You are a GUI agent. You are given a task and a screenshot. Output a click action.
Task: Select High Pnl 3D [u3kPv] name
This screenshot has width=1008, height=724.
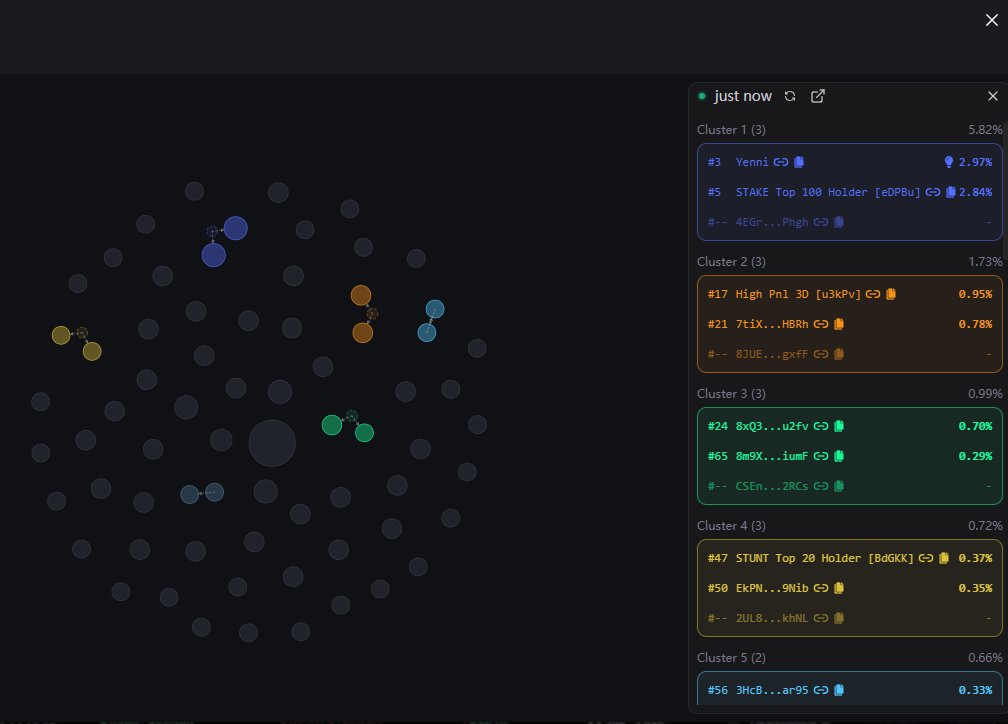798,294
